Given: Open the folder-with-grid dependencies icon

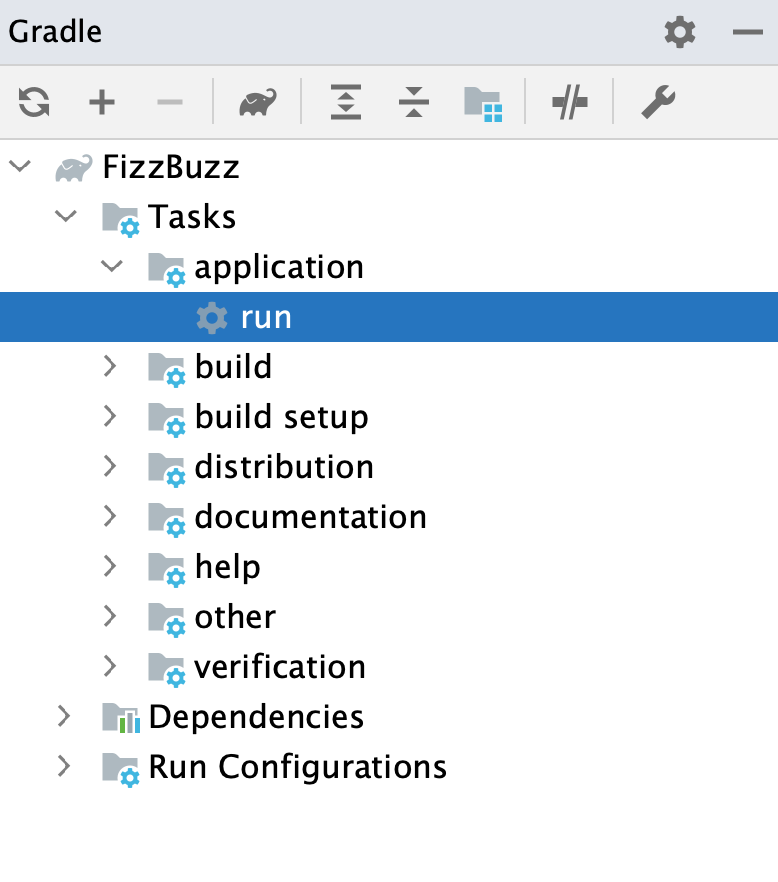Looking at the screenshot, I should (x=483, y=104).
